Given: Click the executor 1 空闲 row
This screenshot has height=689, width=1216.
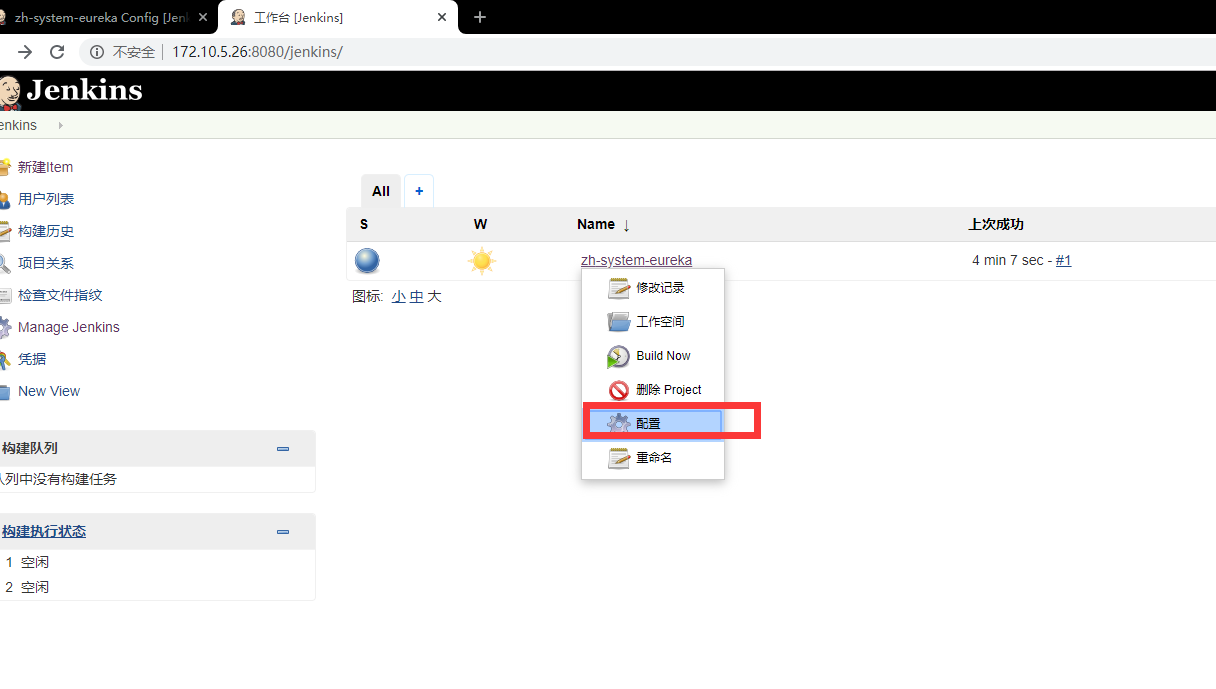Looking at the screenshot, I should point(157,562).
